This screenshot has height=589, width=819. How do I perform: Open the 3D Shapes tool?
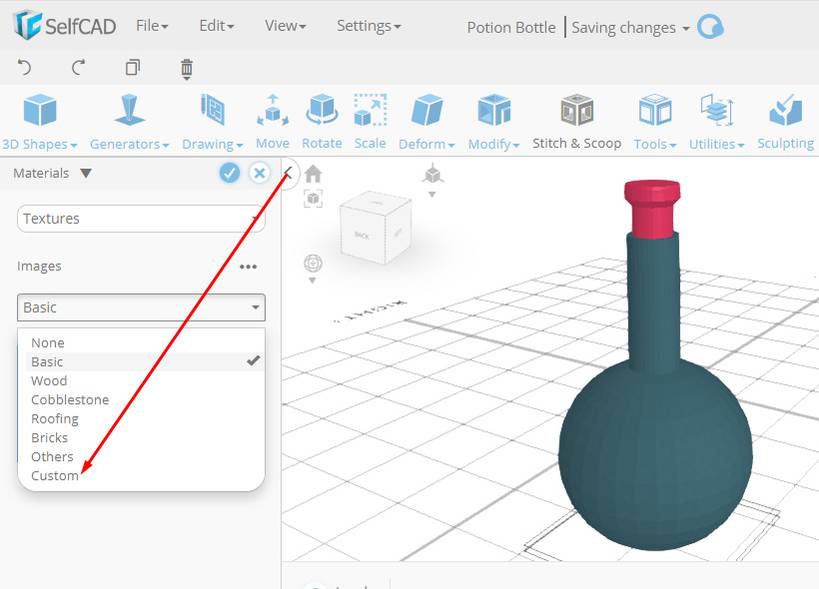40,122
